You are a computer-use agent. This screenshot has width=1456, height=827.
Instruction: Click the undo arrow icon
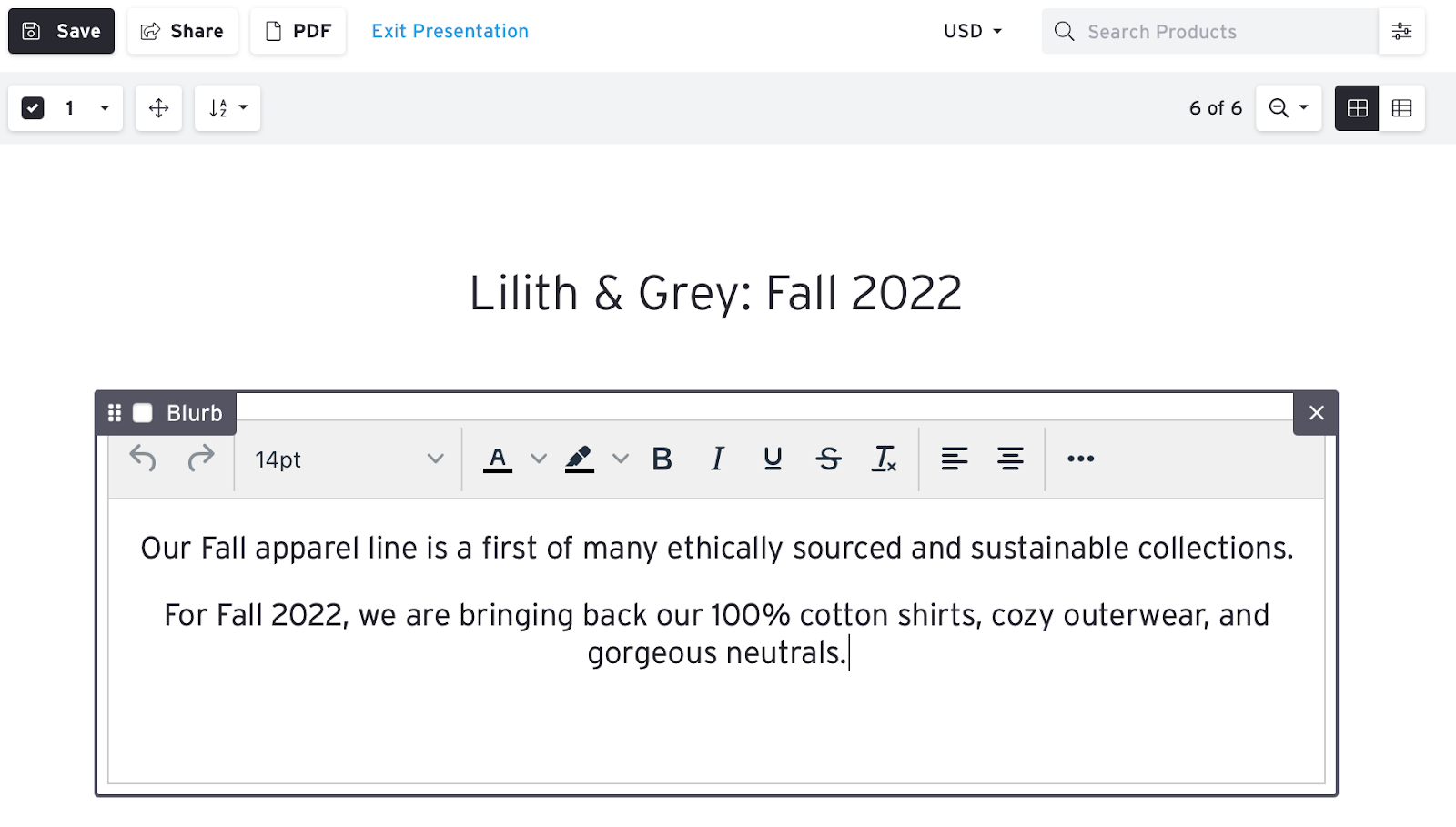(143, 458)
